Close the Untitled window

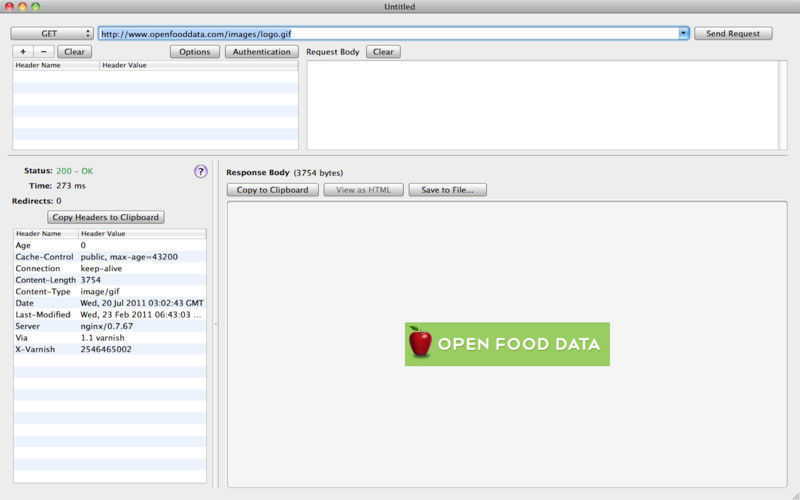[x=9, y=7]
